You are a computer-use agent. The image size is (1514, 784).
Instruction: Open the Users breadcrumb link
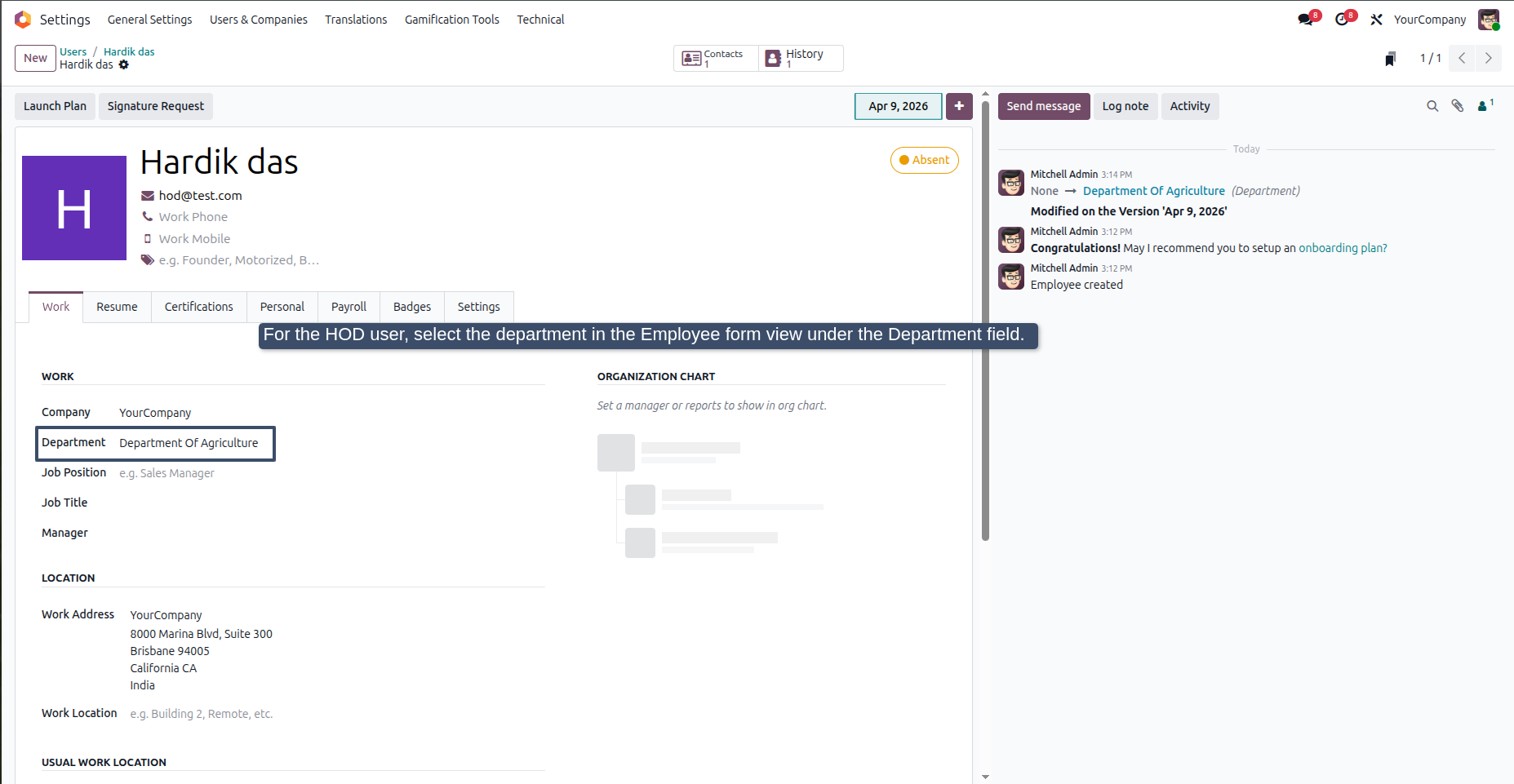tap(73, 51)
